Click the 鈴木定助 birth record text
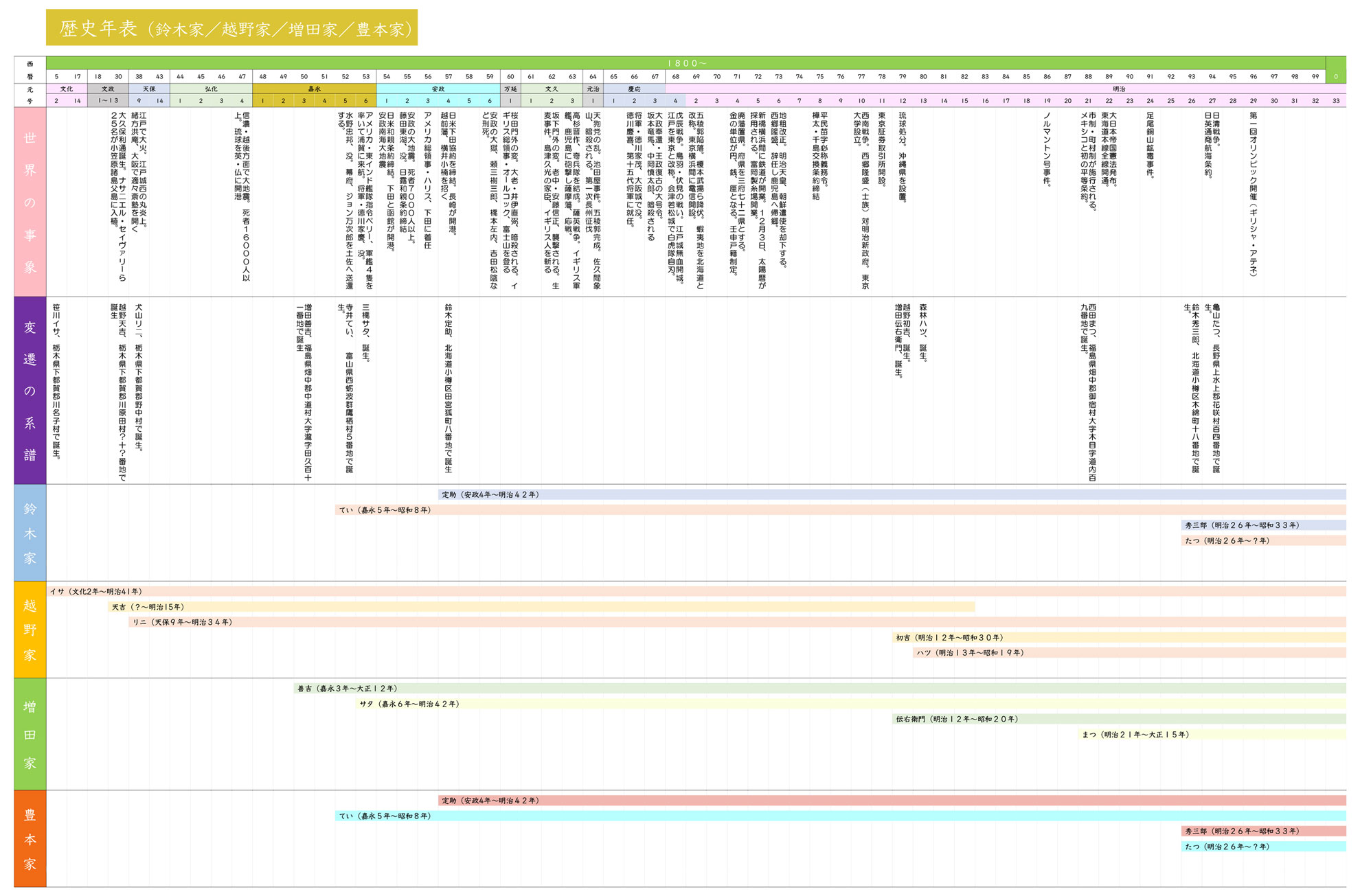This screenshot has height=896, width=1360. coord(448,389)
